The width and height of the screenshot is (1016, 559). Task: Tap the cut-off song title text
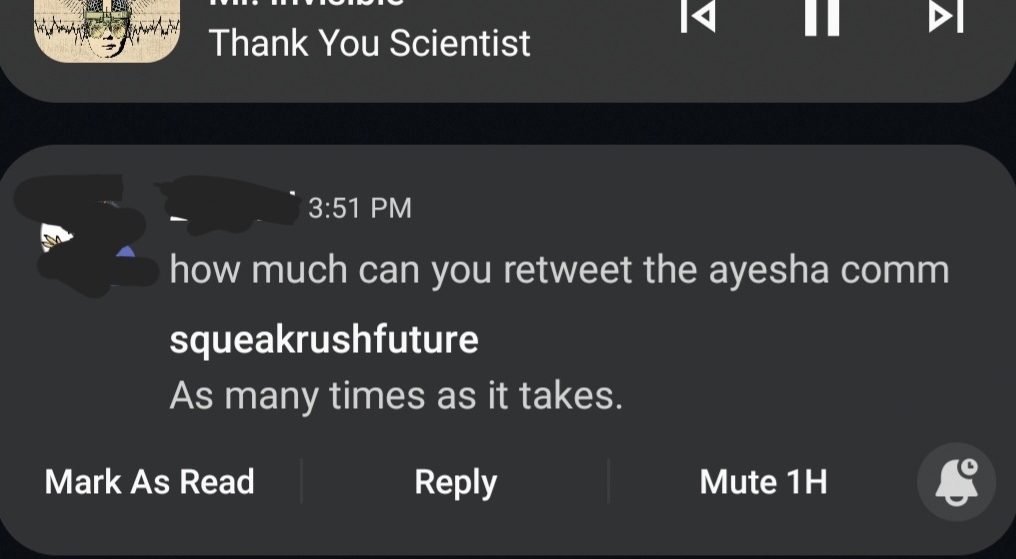click(x=306, y=4)
